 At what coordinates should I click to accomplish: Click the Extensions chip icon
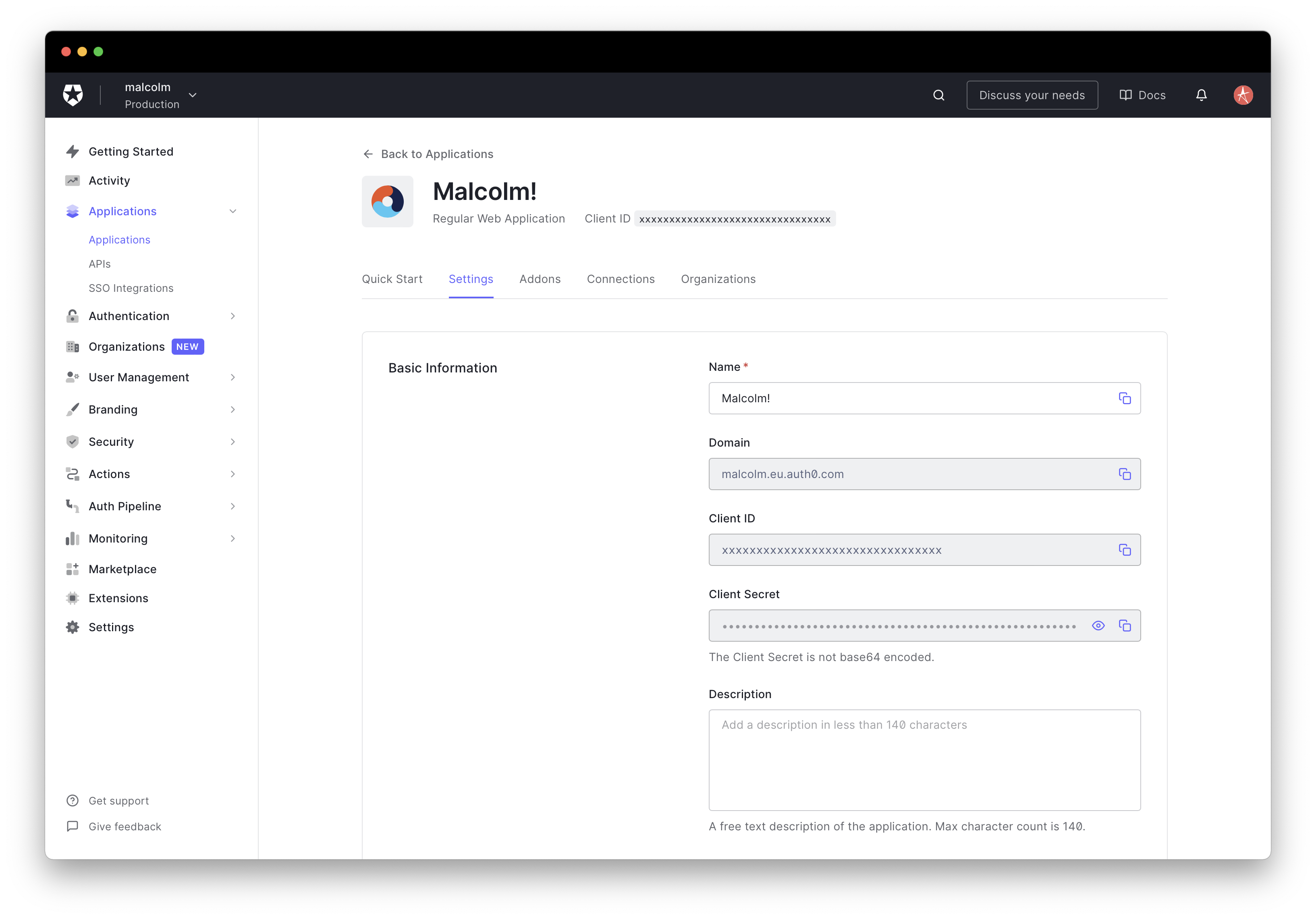pos(72,598)
